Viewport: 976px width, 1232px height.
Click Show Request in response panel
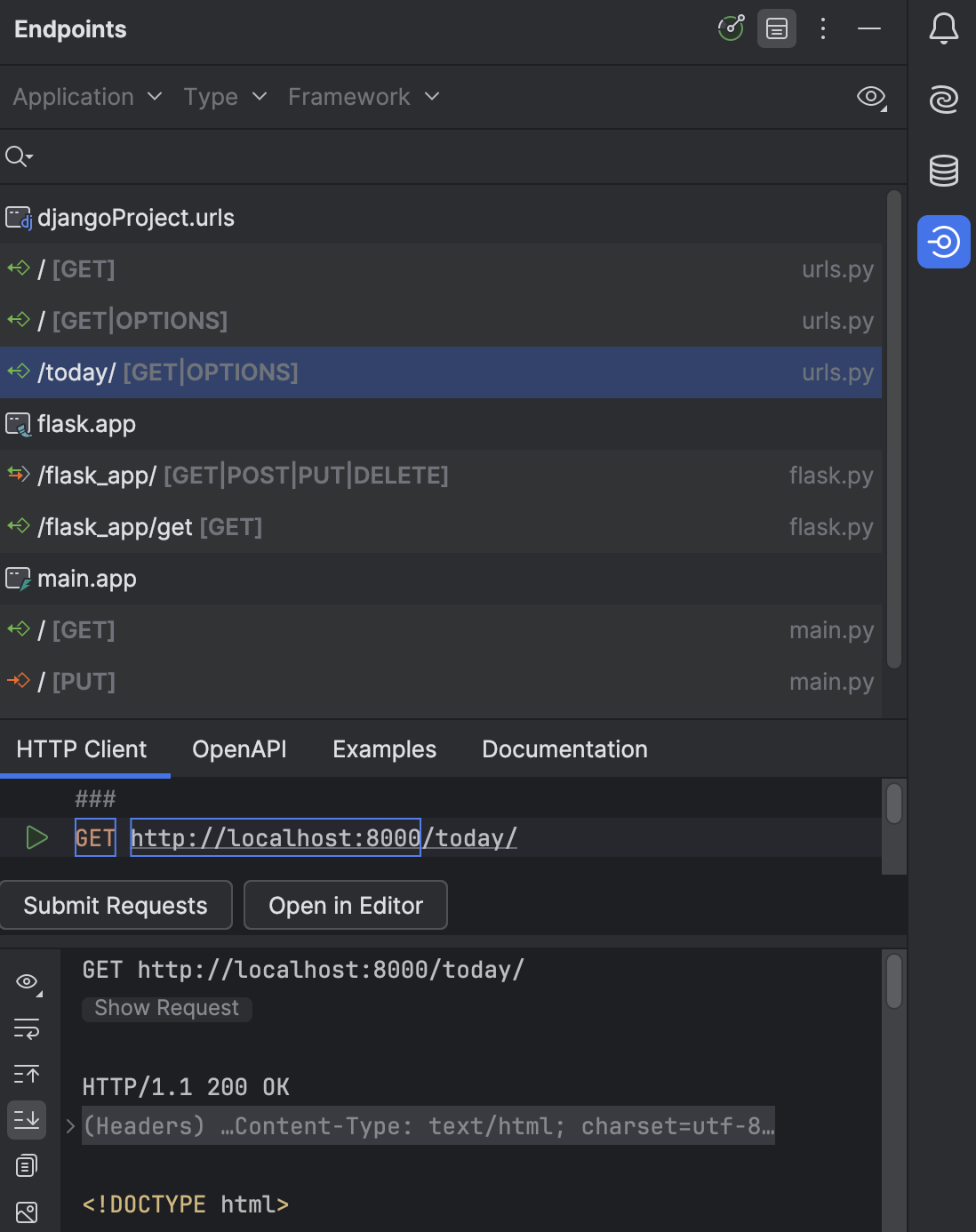click(167, 1008)
